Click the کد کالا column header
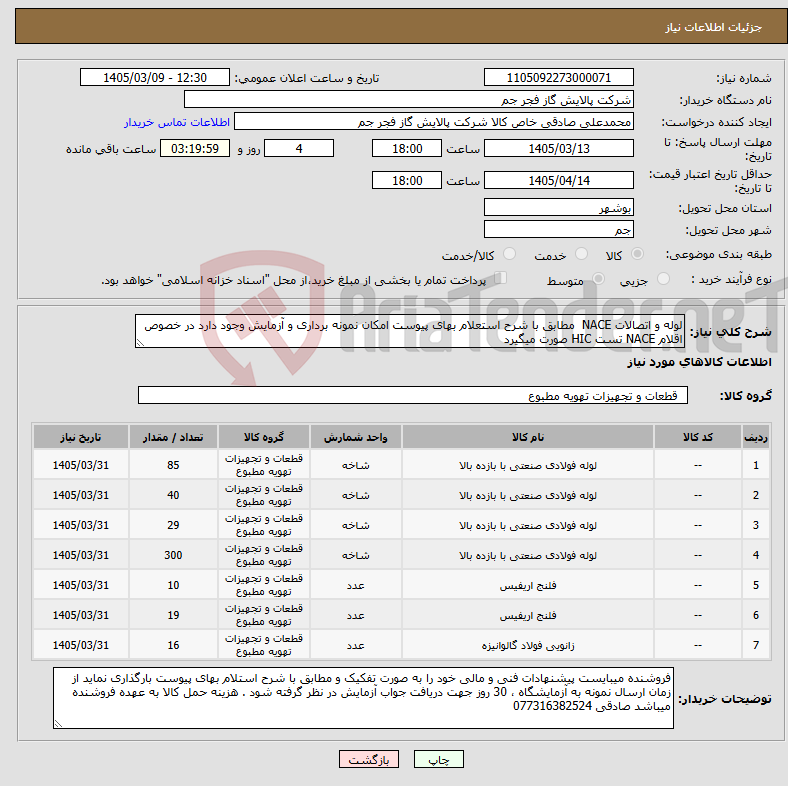This screenshot has height=786, width=788. (x=698, y=437)
